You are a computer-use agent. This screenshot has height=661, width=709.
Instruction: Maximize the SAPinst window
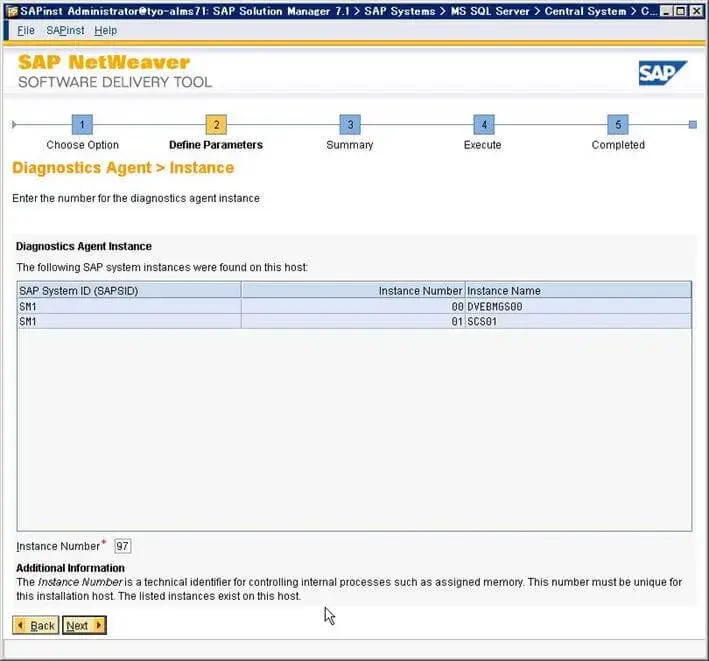coord(680,11)
